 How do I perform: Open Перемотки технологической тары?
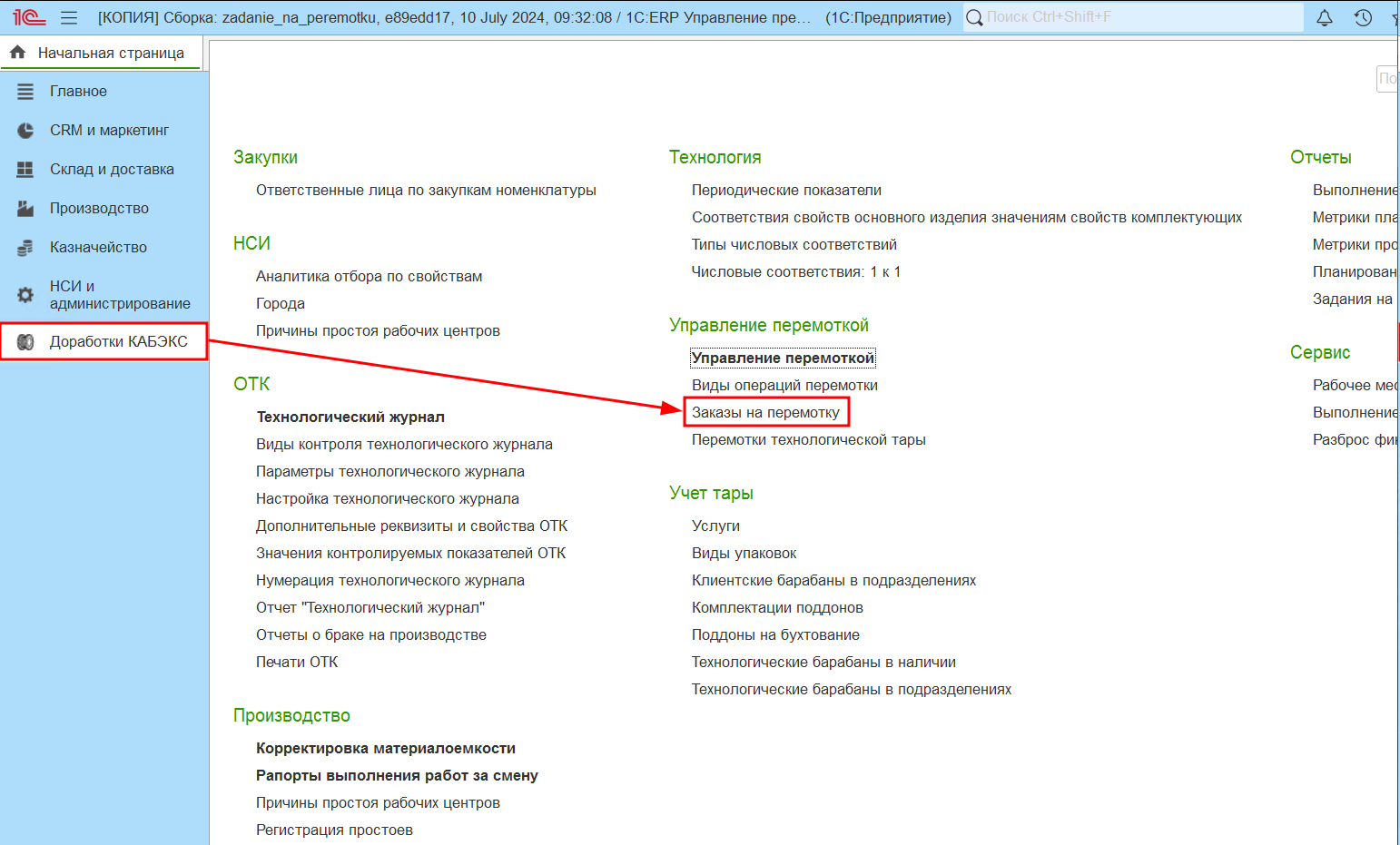coord(809,440)
